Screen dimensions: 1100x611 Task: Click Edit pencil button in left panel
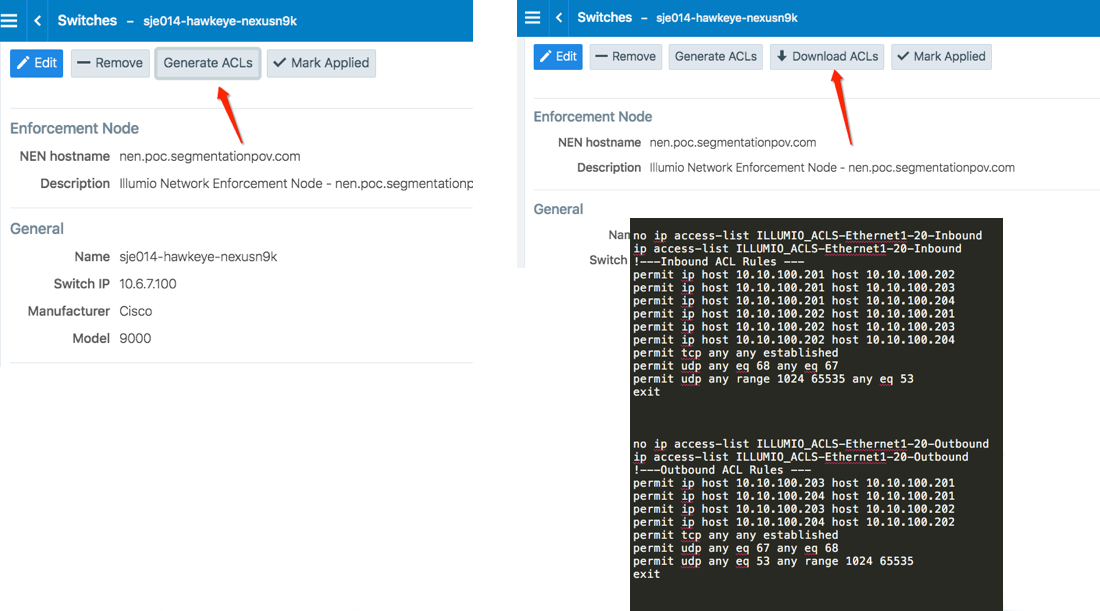[36, 63]
